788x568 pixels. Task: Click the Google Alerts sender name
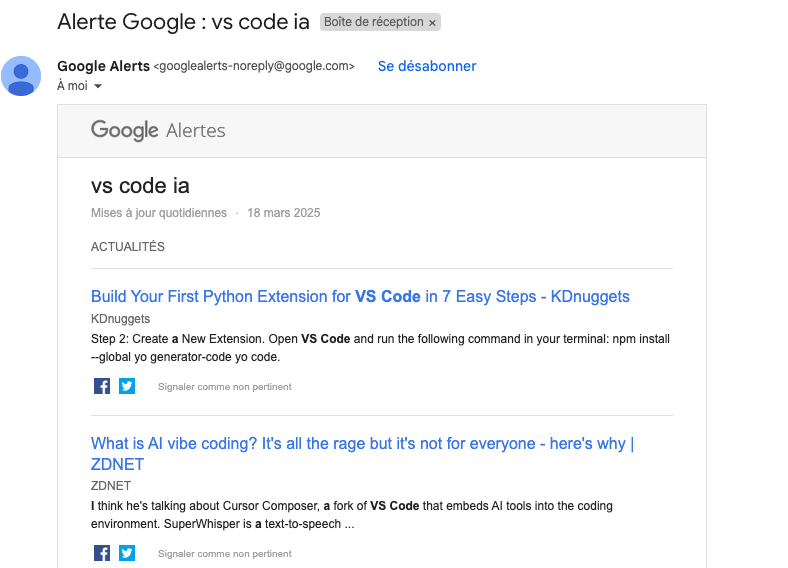point(103,66)
